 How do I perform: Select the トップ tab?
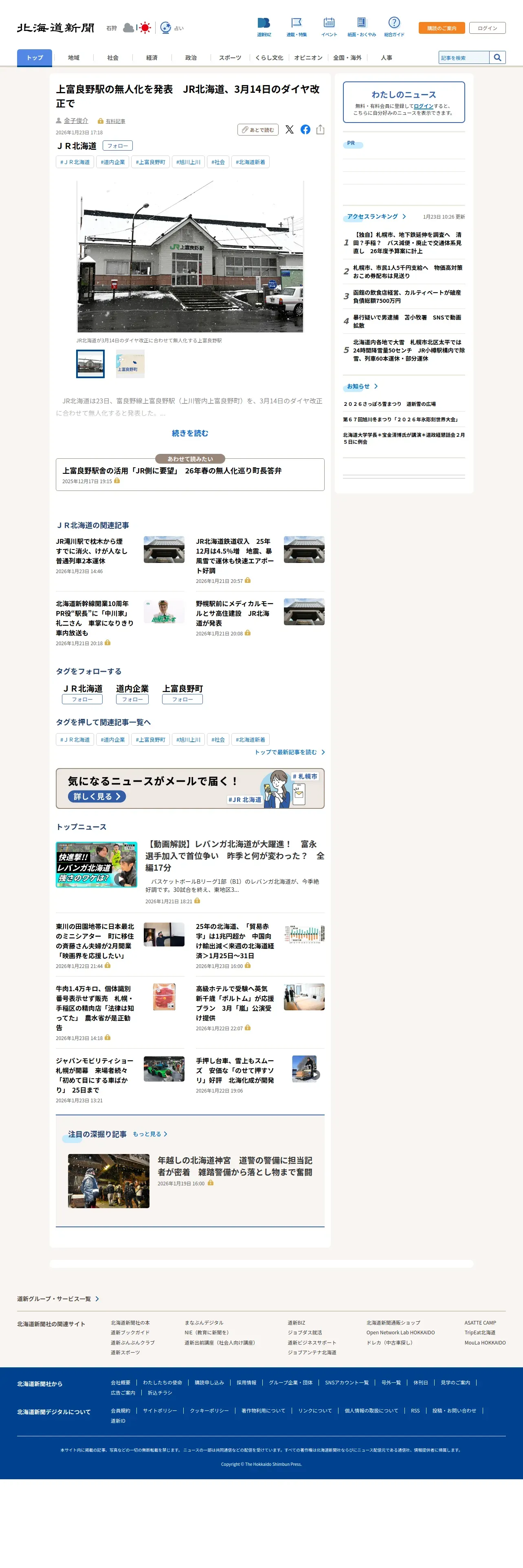coord(35,58)
